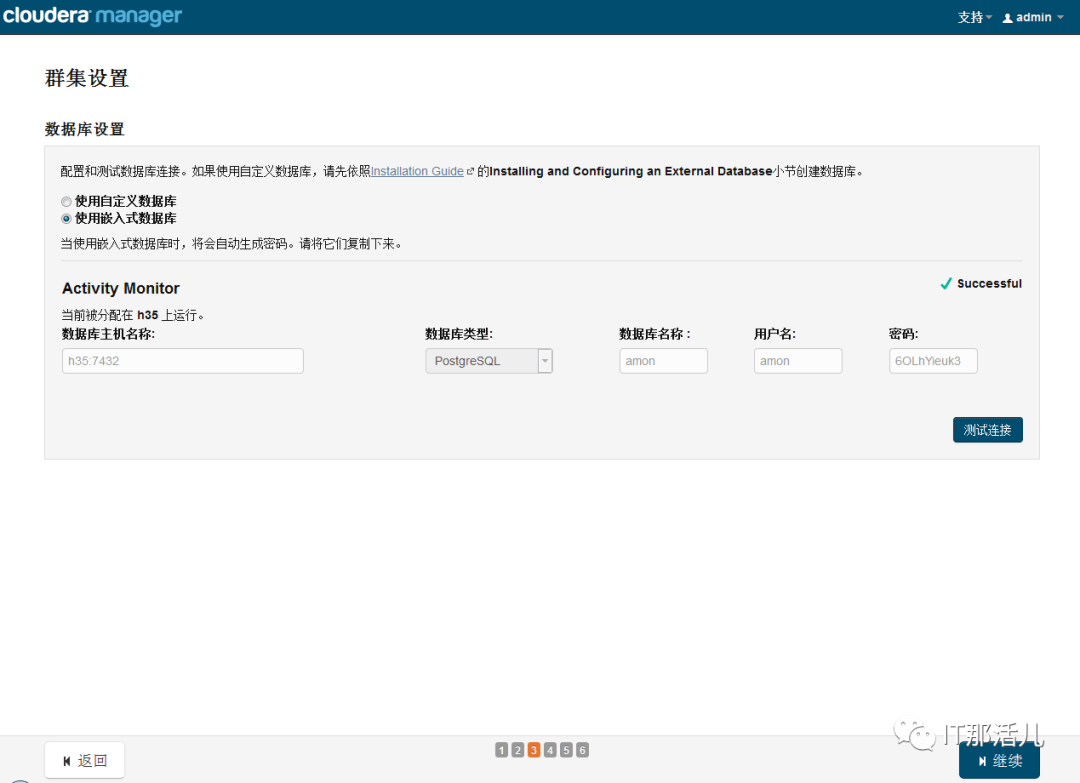The height and width of the screenshot is (783, 1080).
Task: Click the 用户名 field amon
Action: pos(798,361)
